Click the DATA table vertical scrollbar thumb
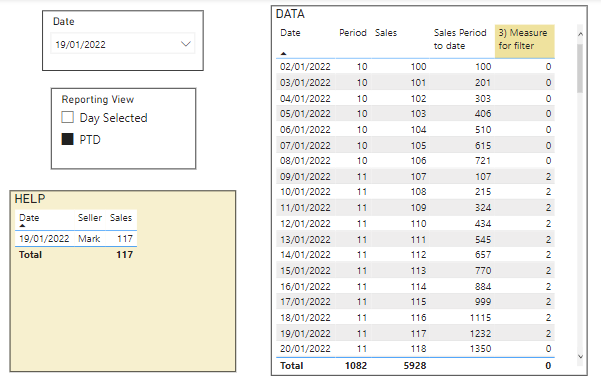Screen dimensions: 601x388 click(580, 68)
